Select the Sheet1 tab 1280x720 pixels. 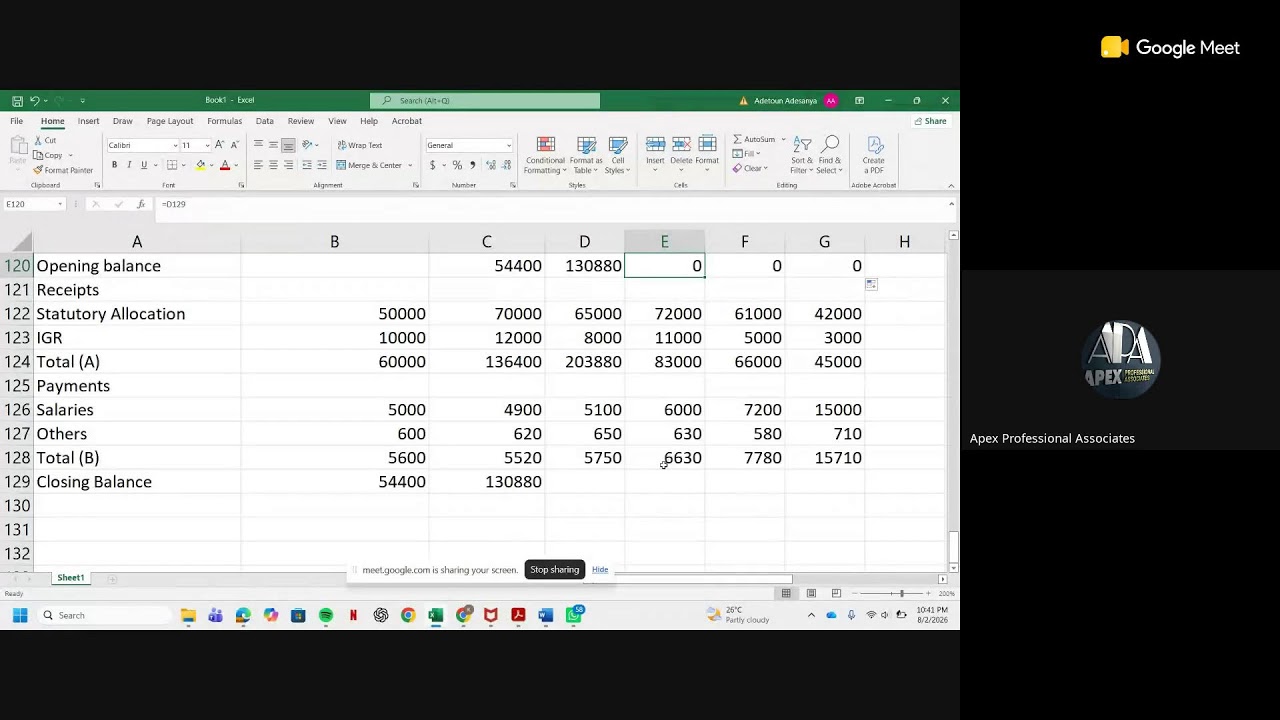[x=70, y=578]
